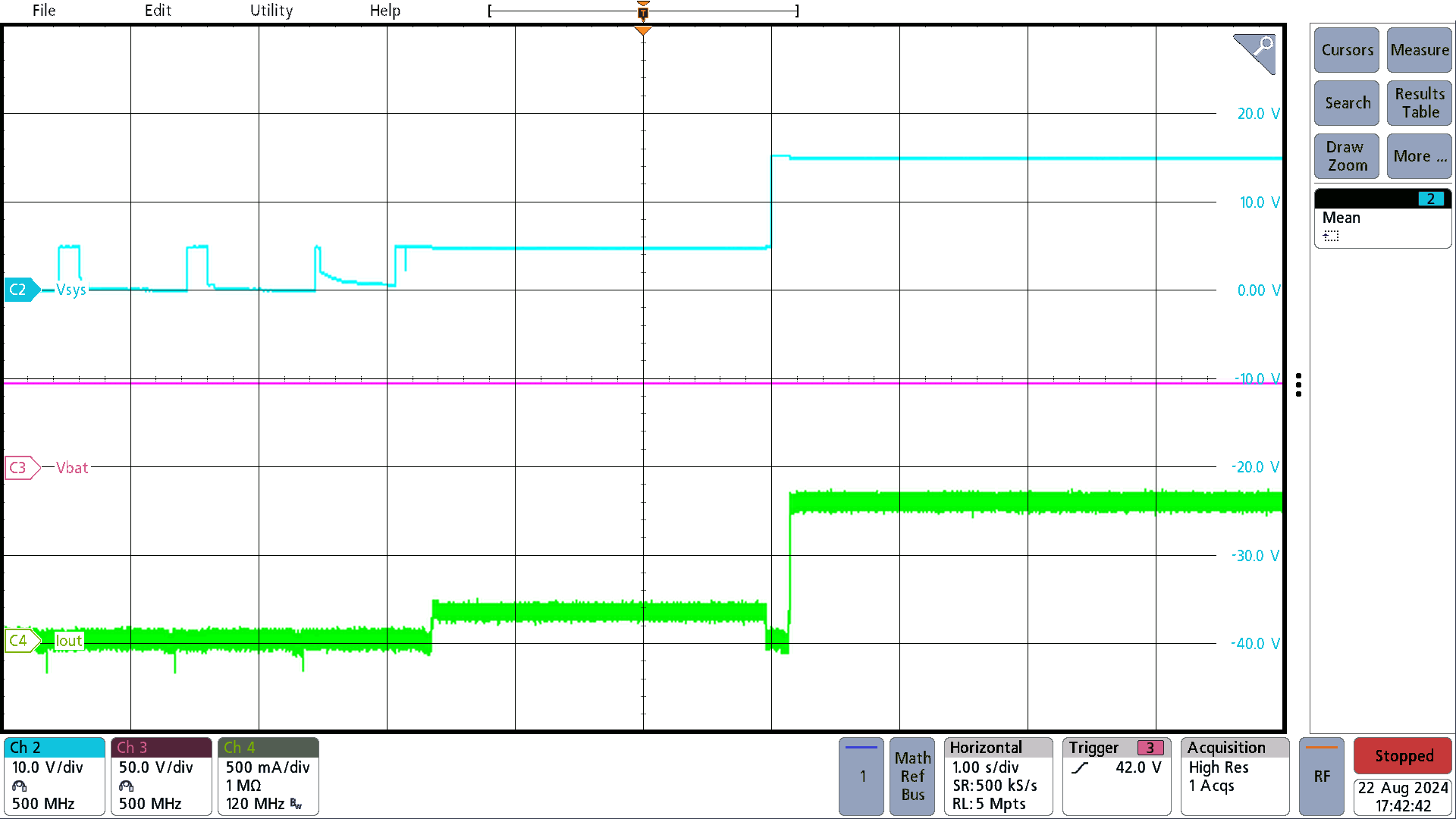Click the C4 channel handle for Iout
1456x819 pixels.
pos(21,641)
